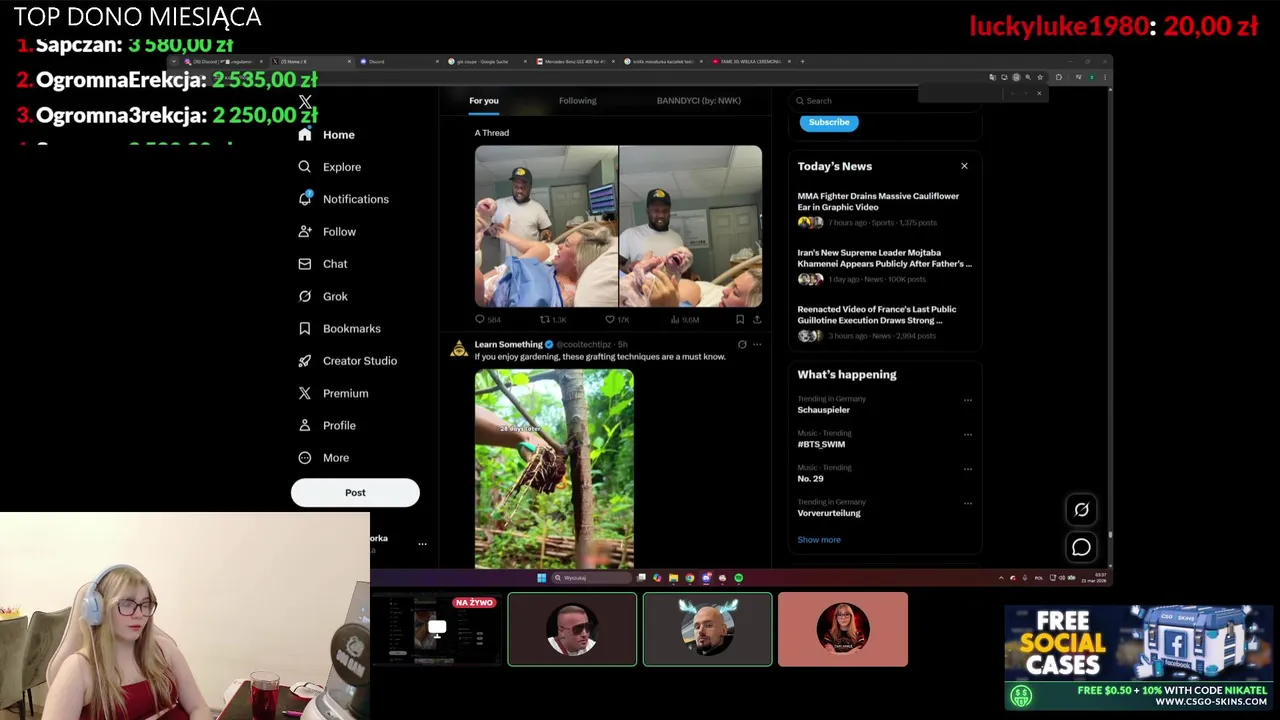Viewport: 1280px width, 720px height.
Task: Open the floating Grok button
Action: coord(1081,510)
